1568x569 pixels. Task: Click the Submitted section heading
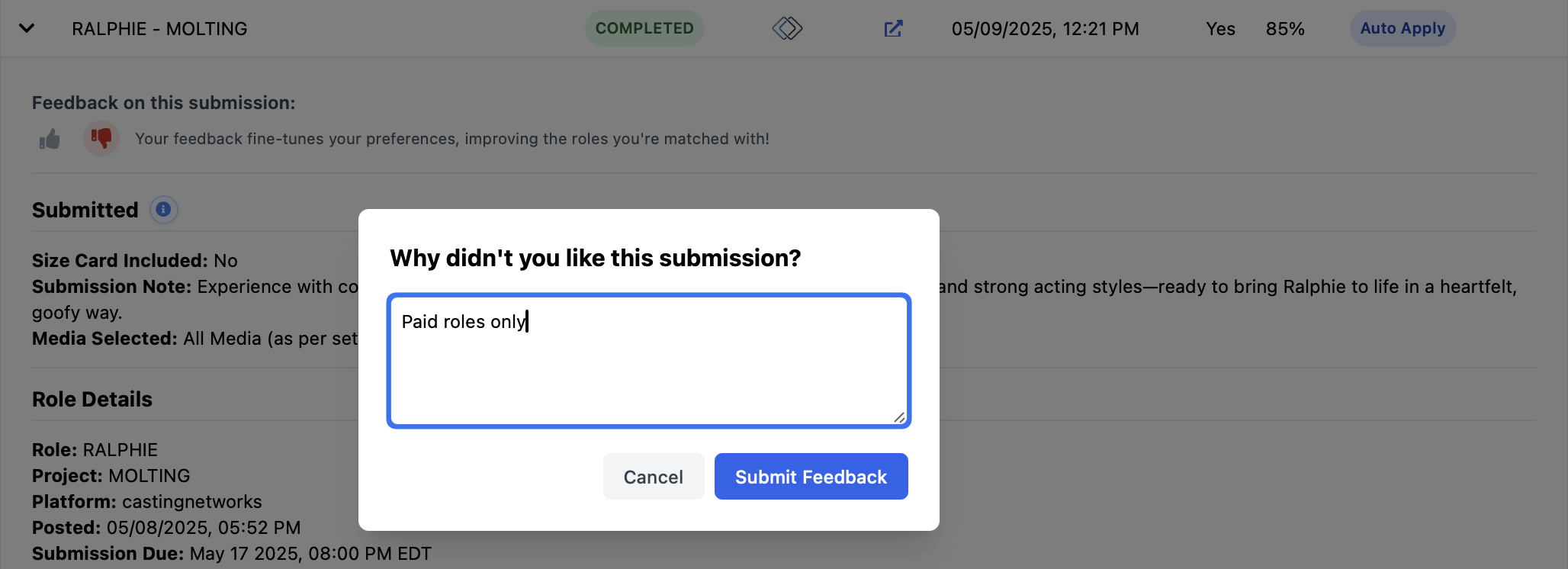[x=85, y=210]
